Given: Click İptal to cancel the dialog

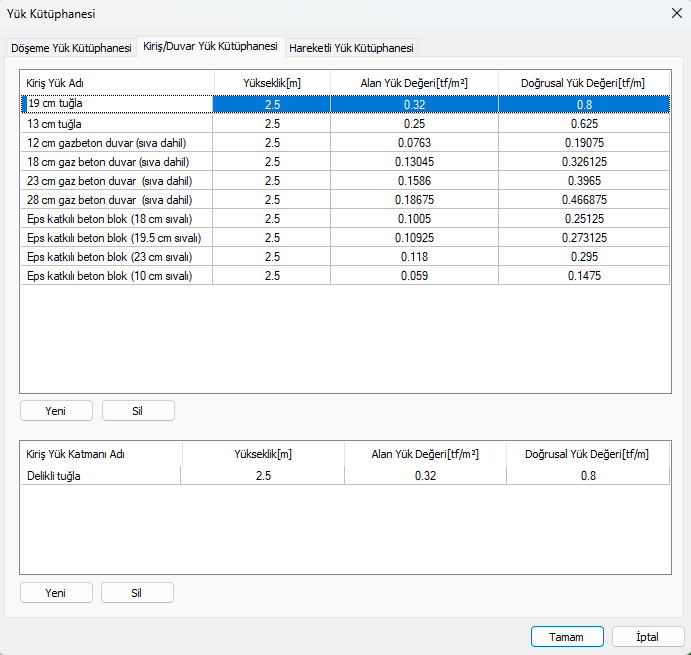Looking at the screenshot, I should 647,637.
